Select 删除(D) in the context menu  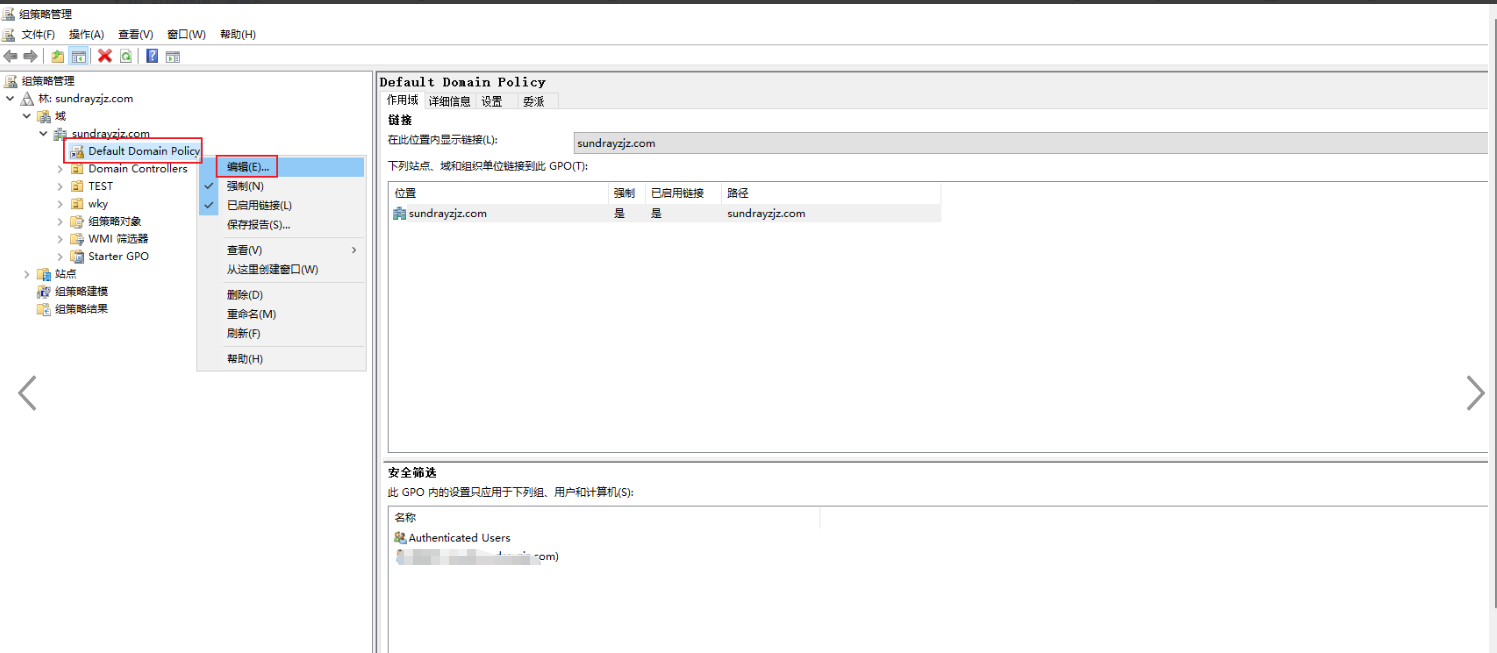245,295
